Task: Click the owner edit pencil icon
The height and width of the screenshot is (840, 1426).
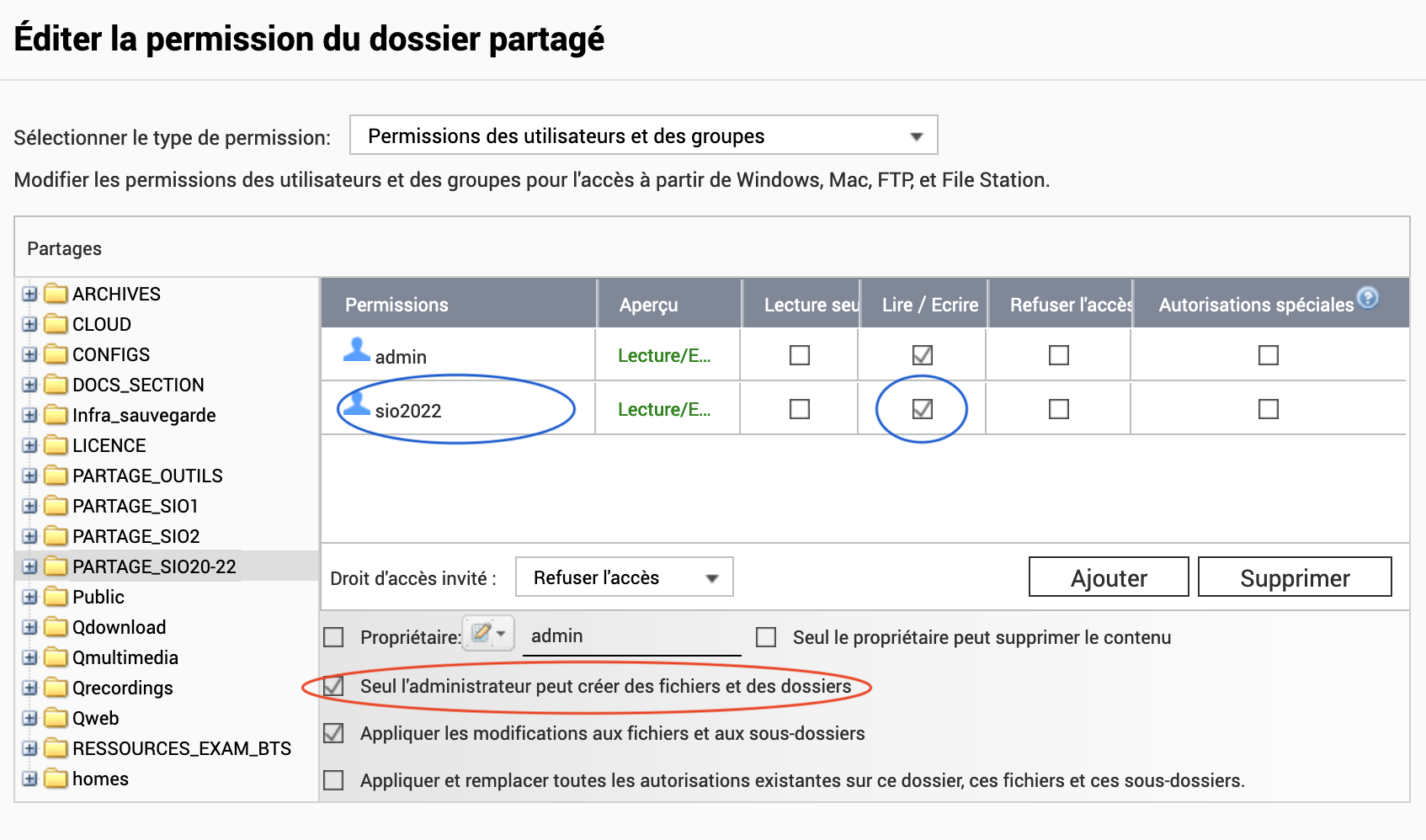Action: tap(482, 633)
